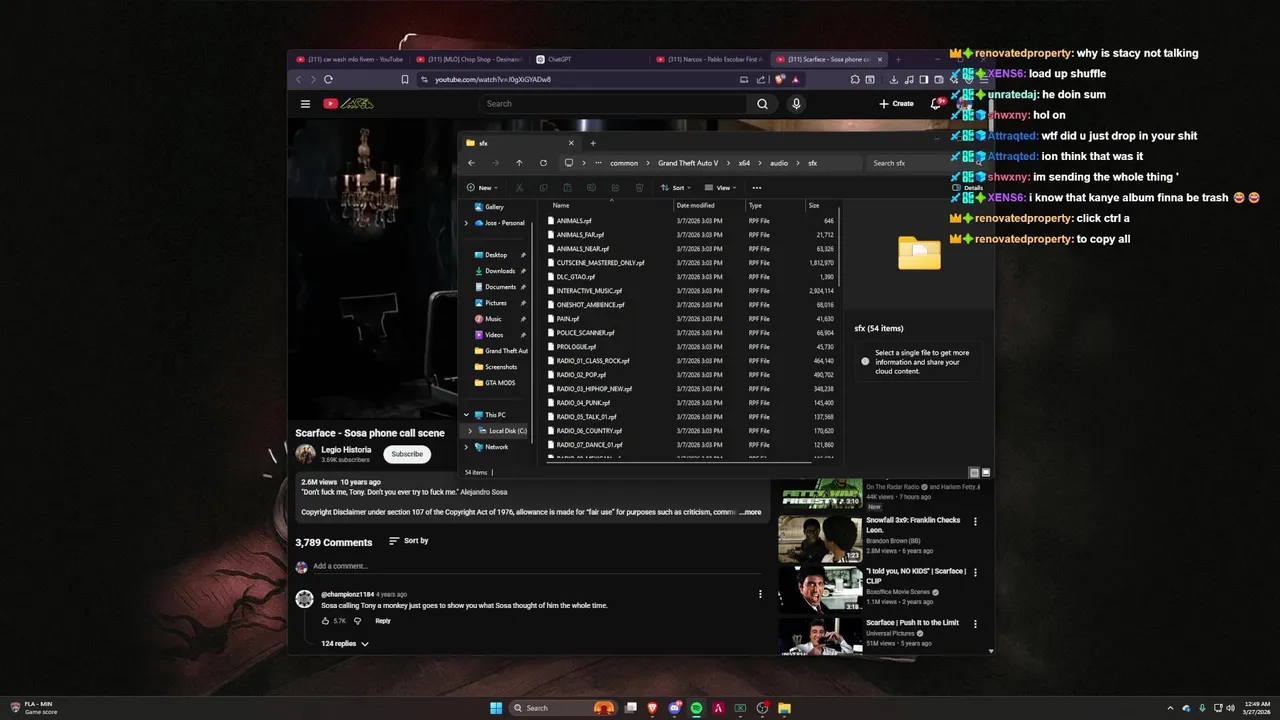This screenshot has height=720, width=1280.
Task: Expand description with ...more link
Action: click(x=750, y=512)
